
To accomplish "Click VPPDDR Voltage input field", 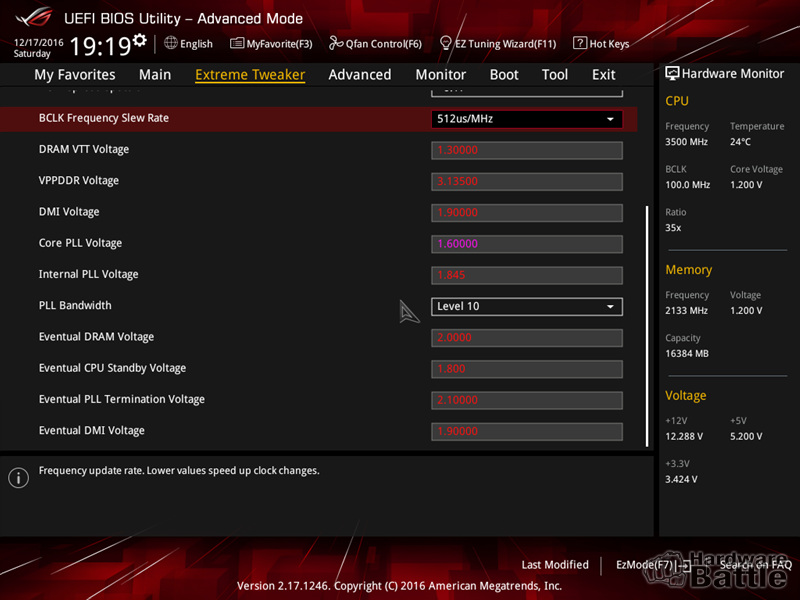I will 527,182.
